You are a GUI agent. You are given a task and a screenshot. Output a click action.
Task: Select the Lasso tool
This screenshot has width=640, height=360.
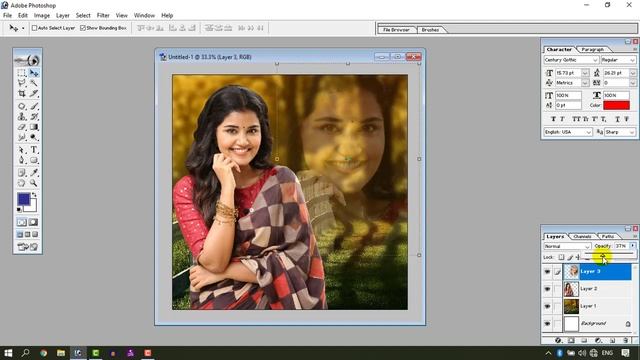tap(22, 83)
